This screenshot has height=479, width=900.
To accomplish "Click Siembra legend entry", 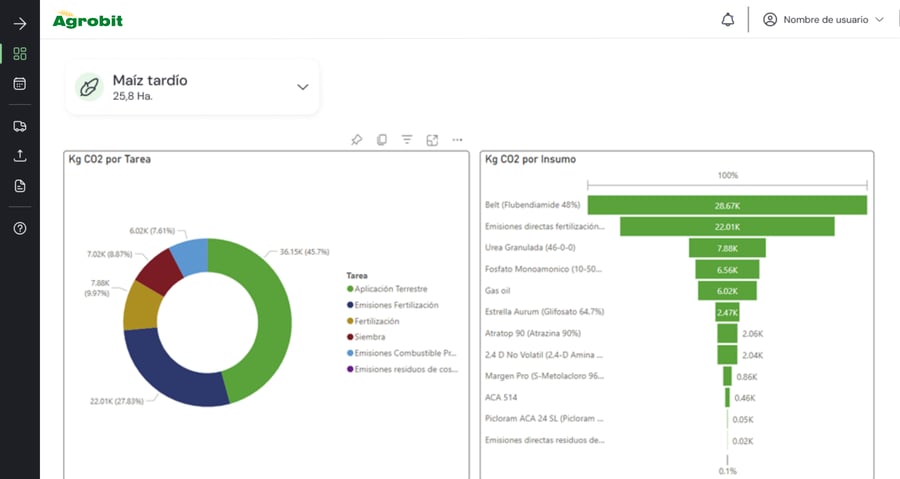I will [x=366, y=337].
